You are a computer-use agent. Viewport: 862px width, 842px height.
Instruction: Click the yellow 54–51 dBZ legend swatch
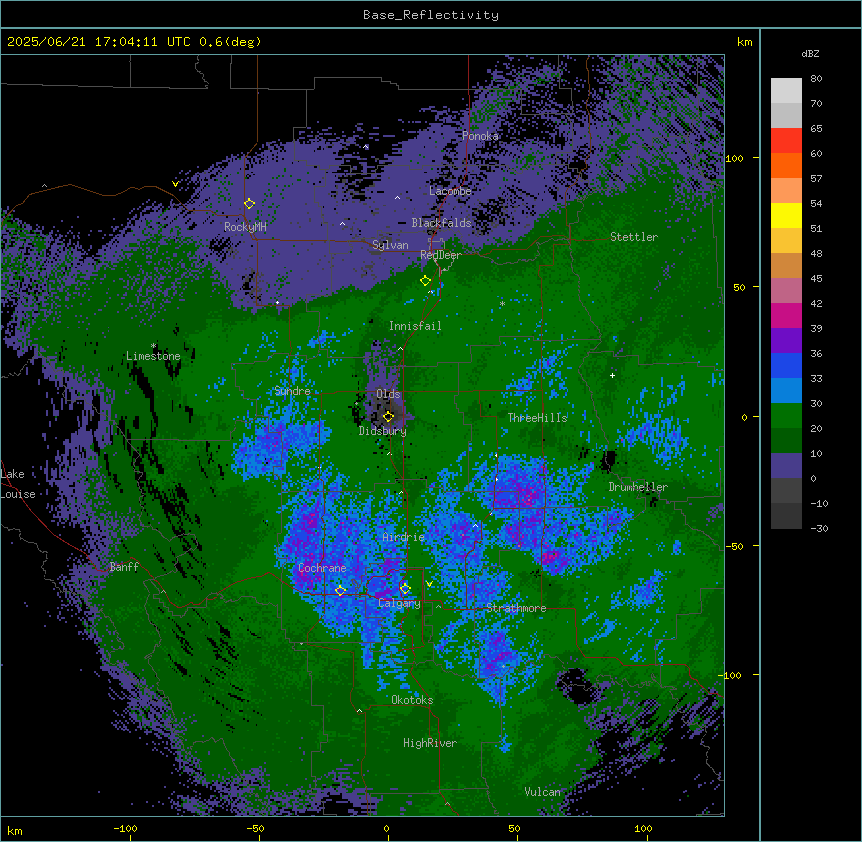point(786,215)
